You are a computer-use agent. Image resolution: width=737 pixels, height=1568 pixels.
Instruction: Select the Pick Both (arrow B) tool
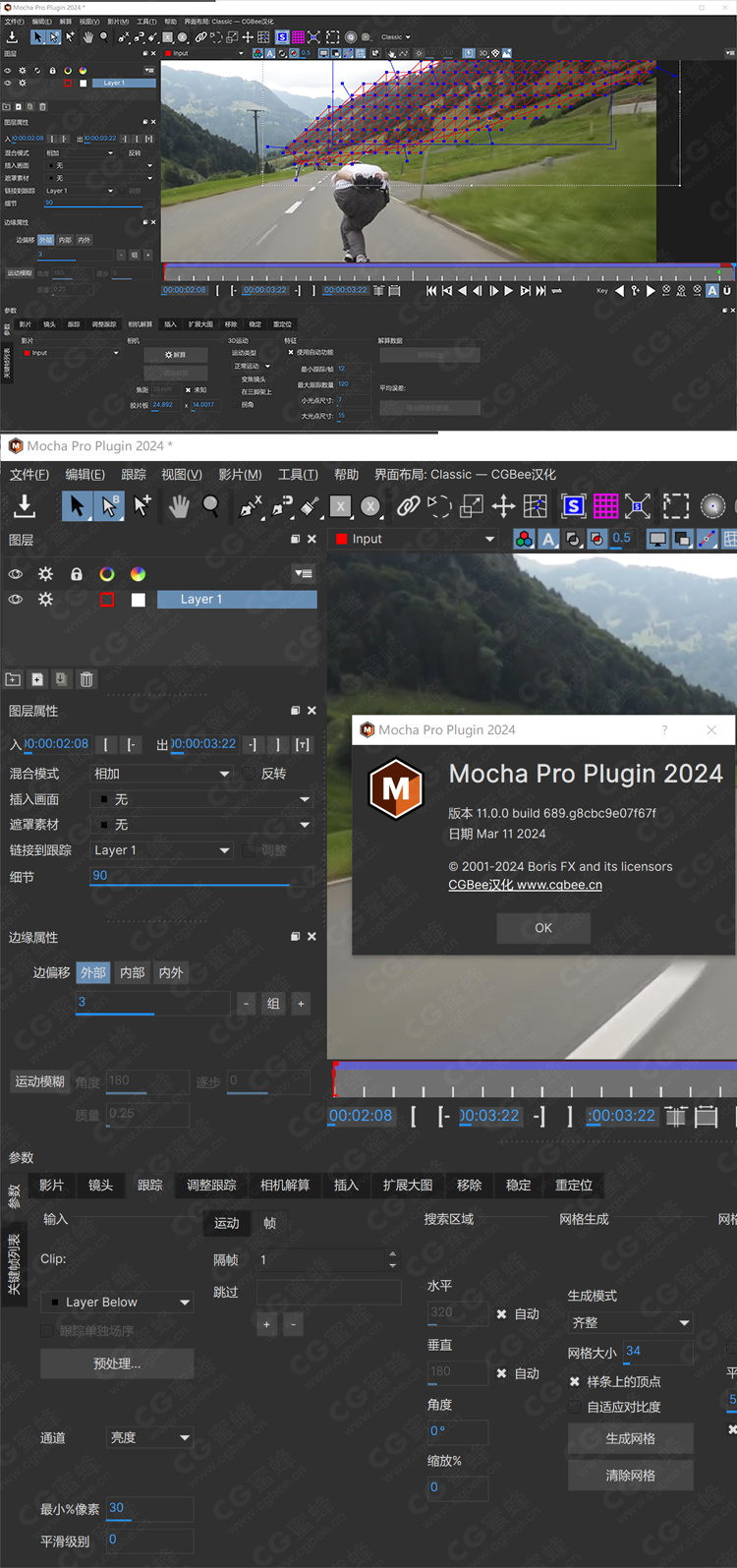109,506
